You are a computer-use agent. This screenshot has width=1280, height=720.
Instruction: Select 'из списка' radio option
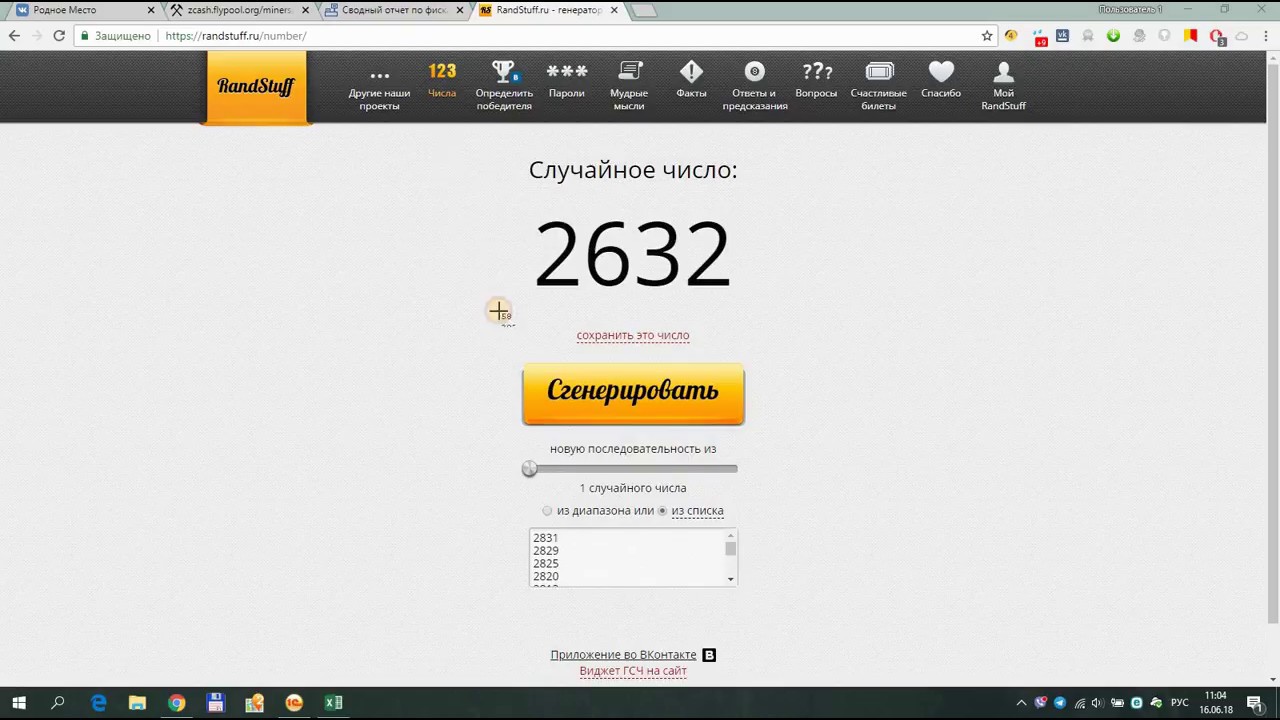(662, 511)
